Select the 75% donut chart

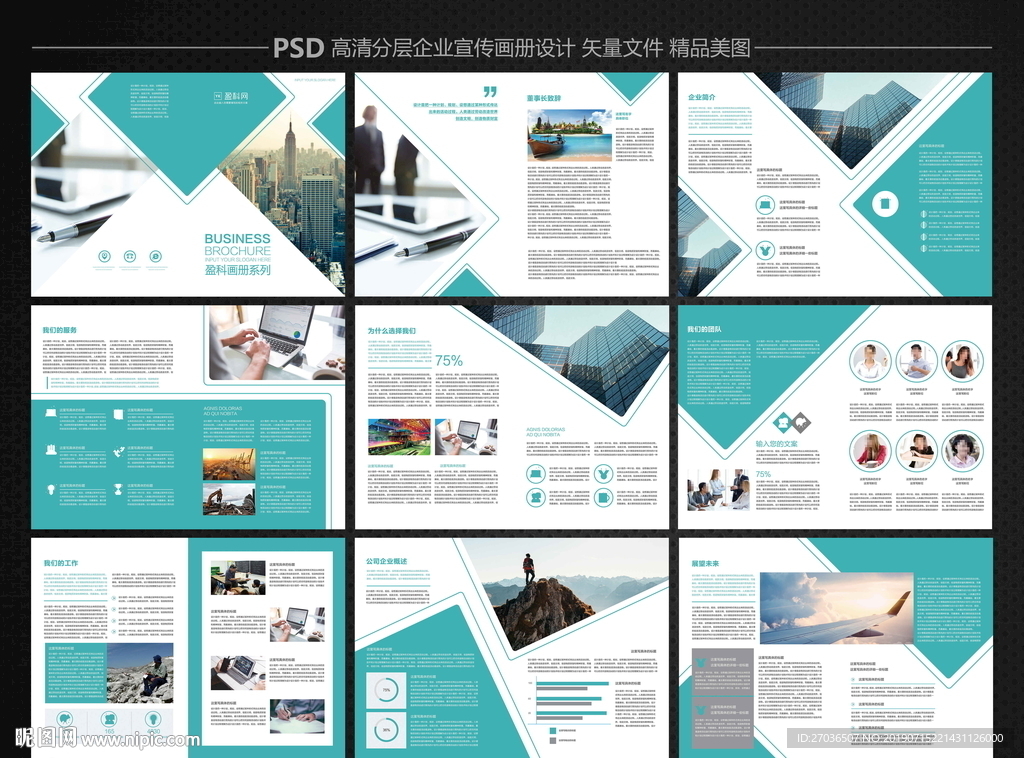(x=386, y=690)
